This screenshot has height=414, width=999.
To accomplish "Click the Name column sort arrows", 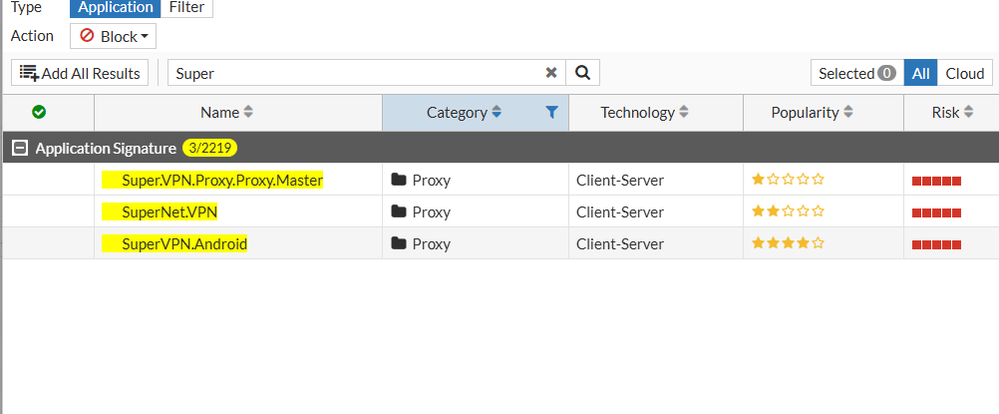I will 249,113.
